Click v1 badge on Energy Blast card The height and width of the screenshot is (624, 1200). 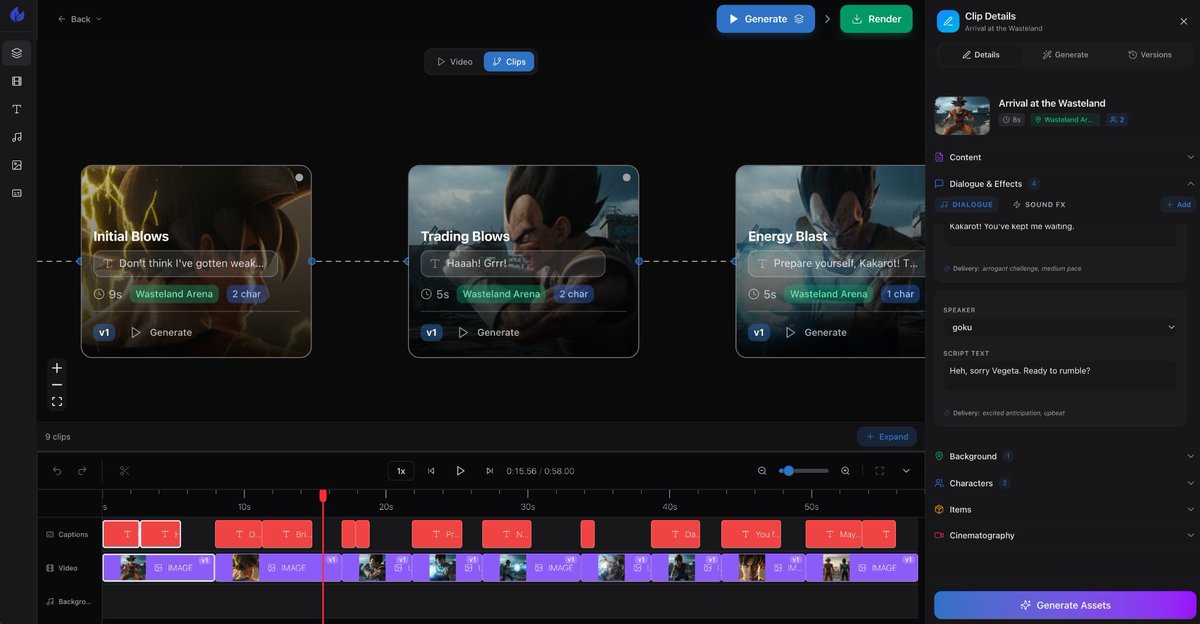(759, 332)
